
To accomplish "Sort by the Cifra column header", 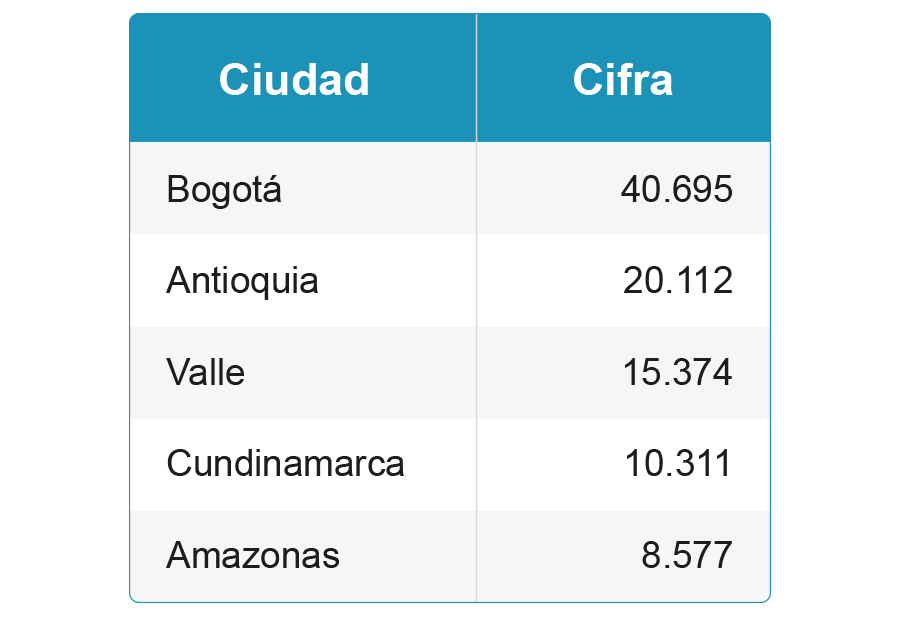I will (x=622, y=80).
